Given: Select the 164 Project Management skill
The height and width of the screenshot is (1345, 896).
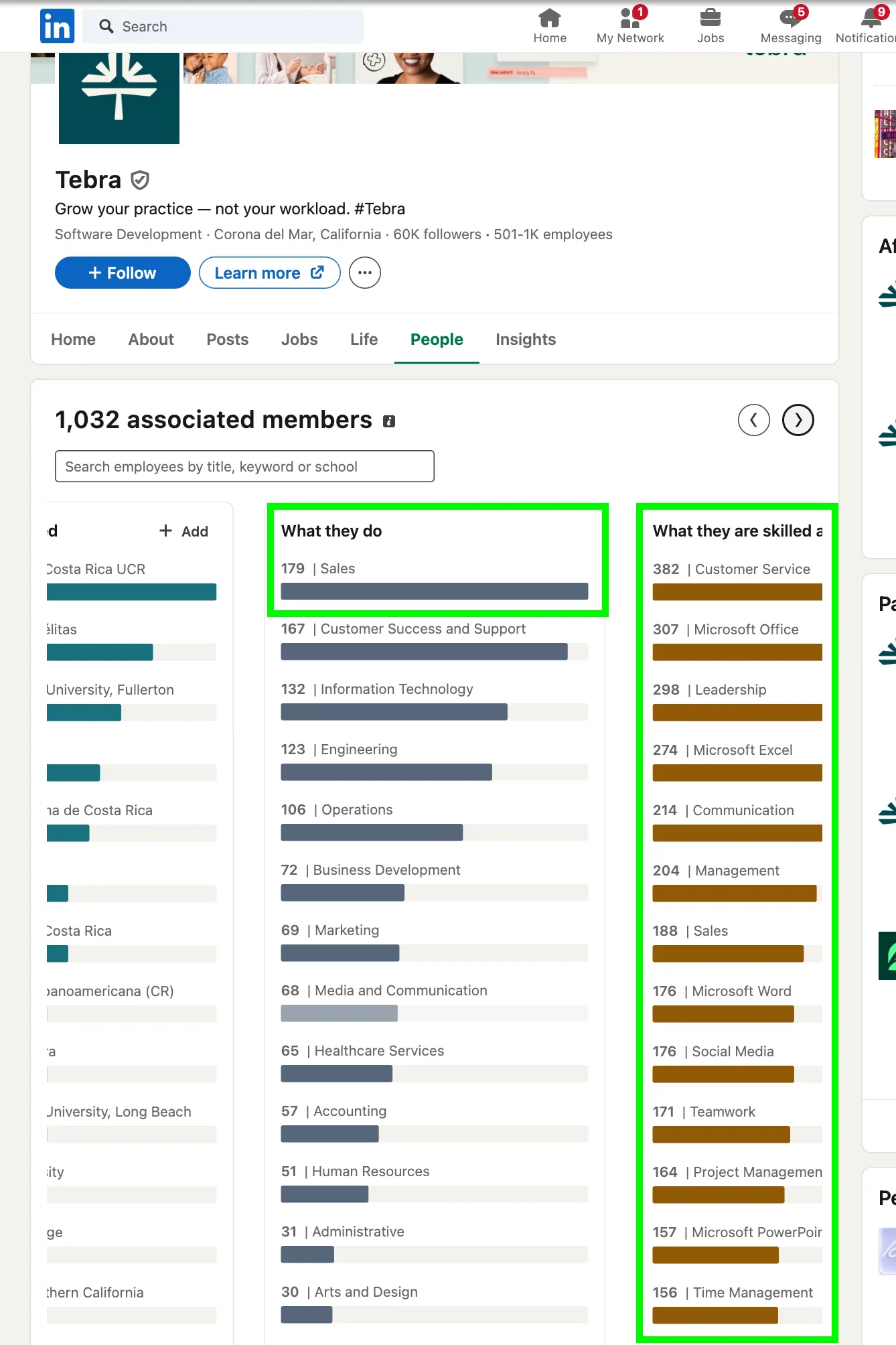Looking at the screenshot, I should (x=737, y=1183).
